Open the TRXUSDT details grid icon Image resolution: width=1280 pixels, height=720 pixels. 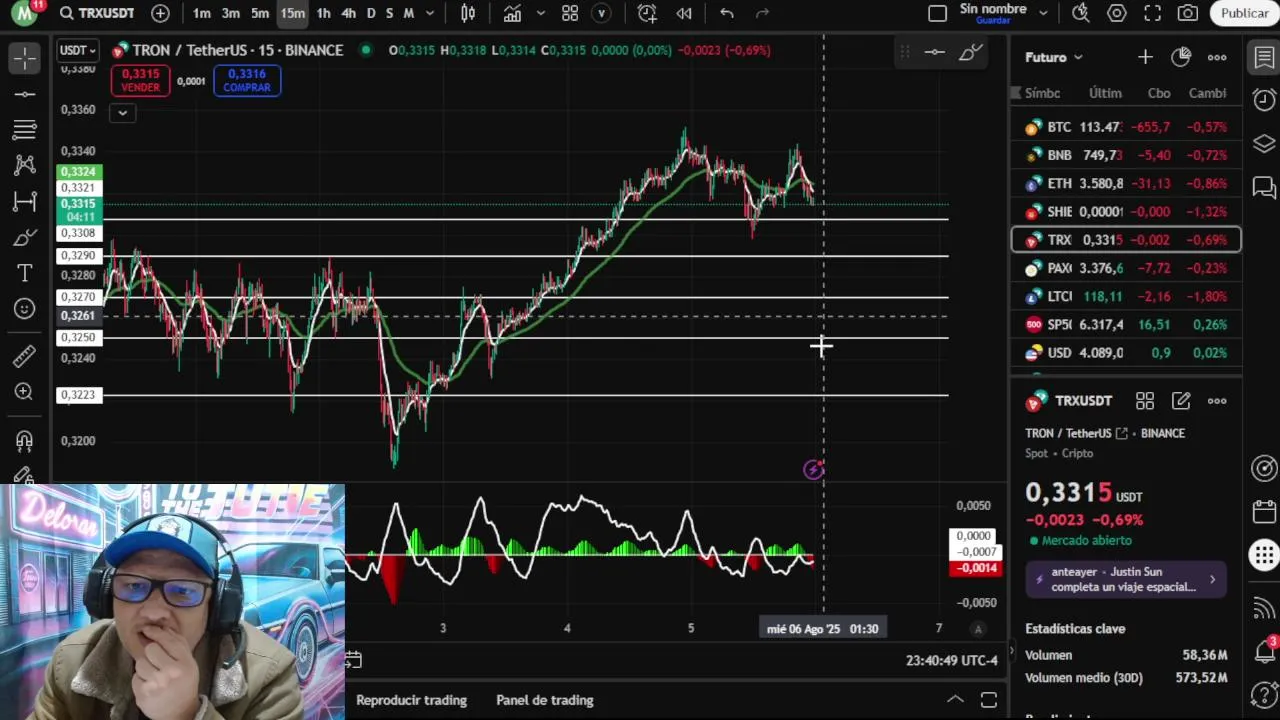(1145, 401)
